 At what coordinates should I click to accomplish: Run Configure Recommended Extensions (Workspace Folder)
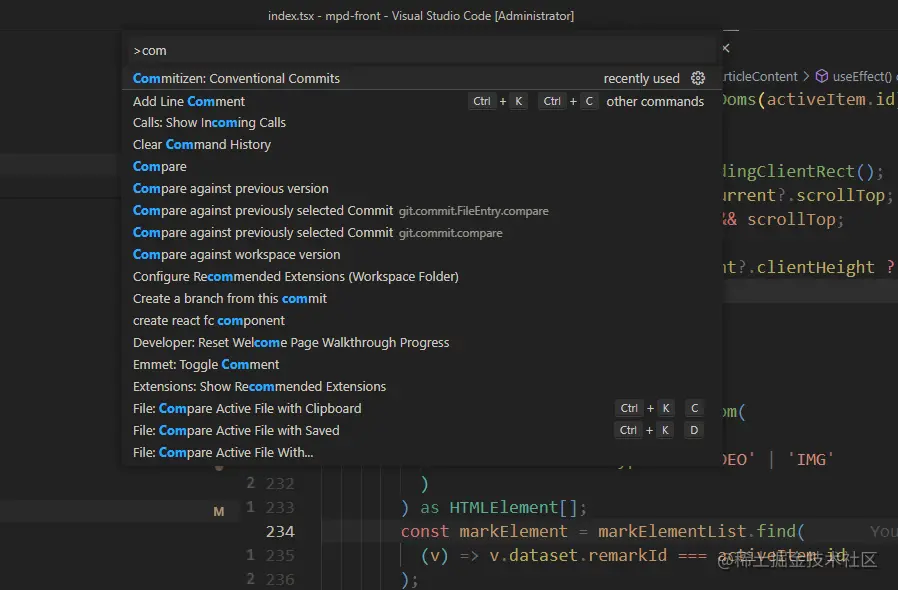tap(296, 277)
